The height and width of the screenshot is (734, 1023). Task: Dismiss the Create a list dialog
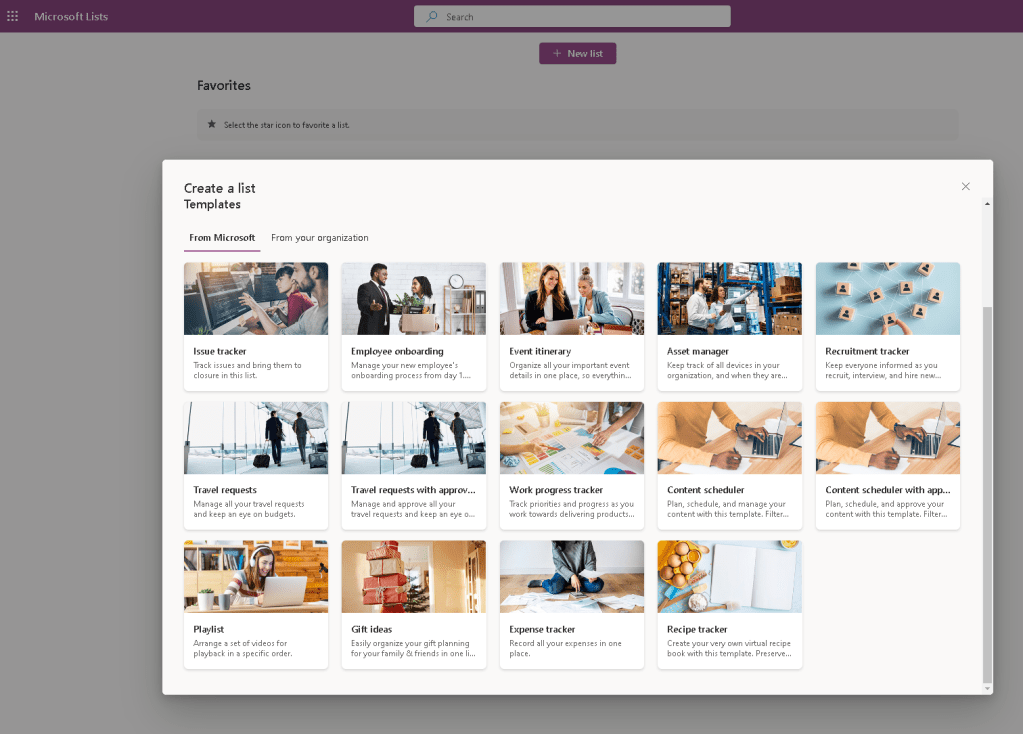pos(965,186)
